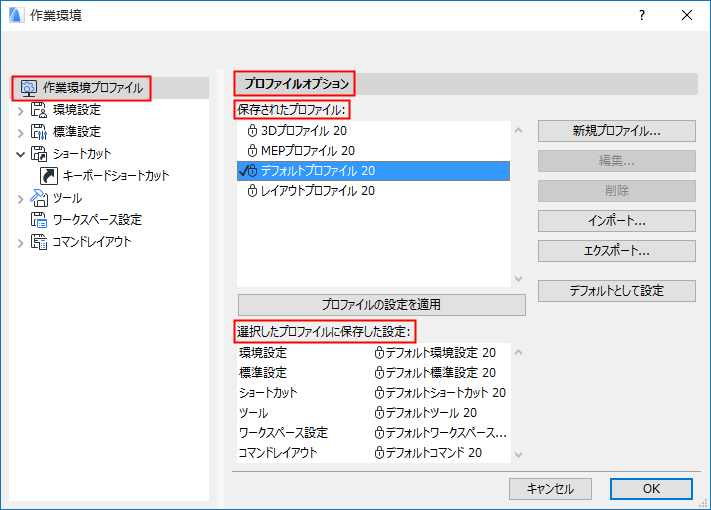Click profile list scroll up arrow

click(x=519, y=131)
